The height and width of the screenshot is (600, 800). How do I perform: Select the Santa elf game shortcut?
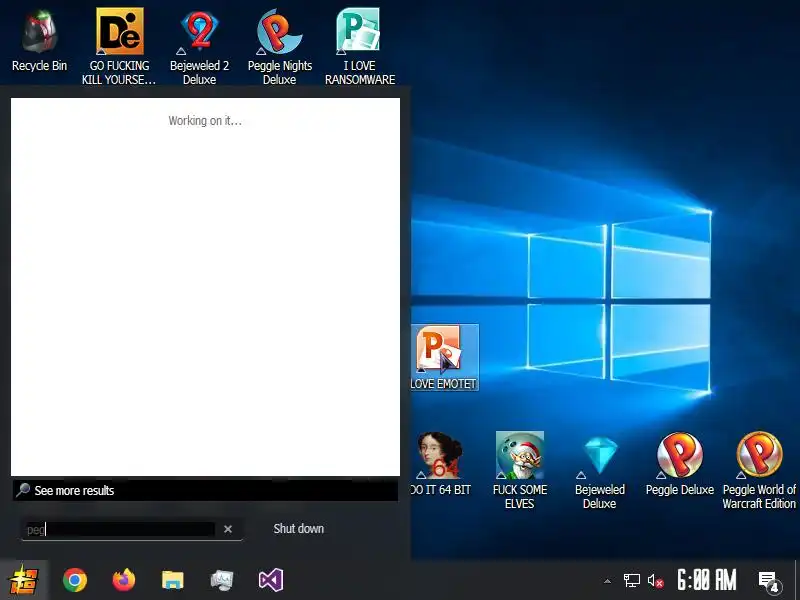(519, 470)
